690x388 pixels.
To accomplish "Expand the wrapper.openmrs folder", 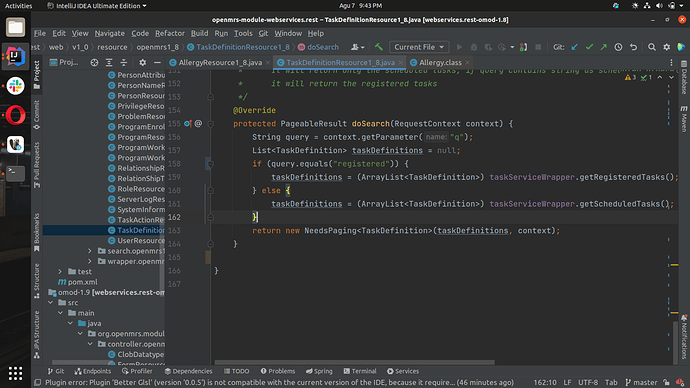I will pos(90,261).
